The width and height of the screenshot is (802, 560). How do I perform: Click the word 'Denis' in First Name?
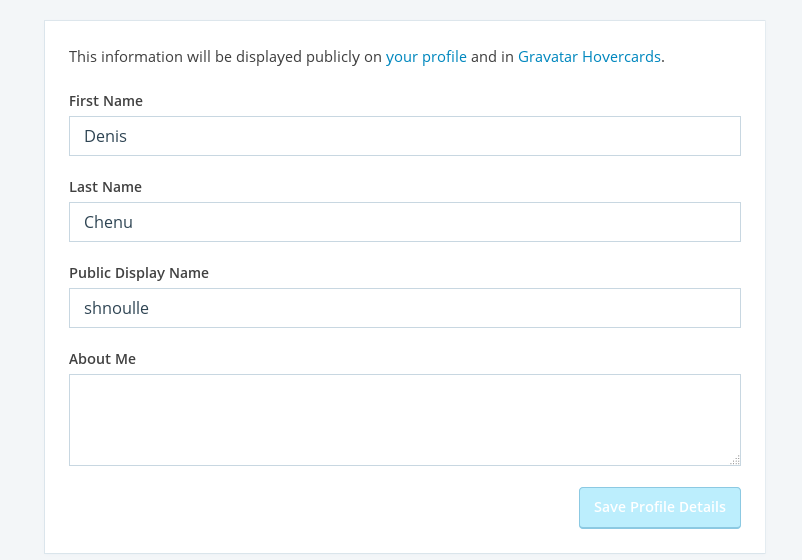(105, 136)
